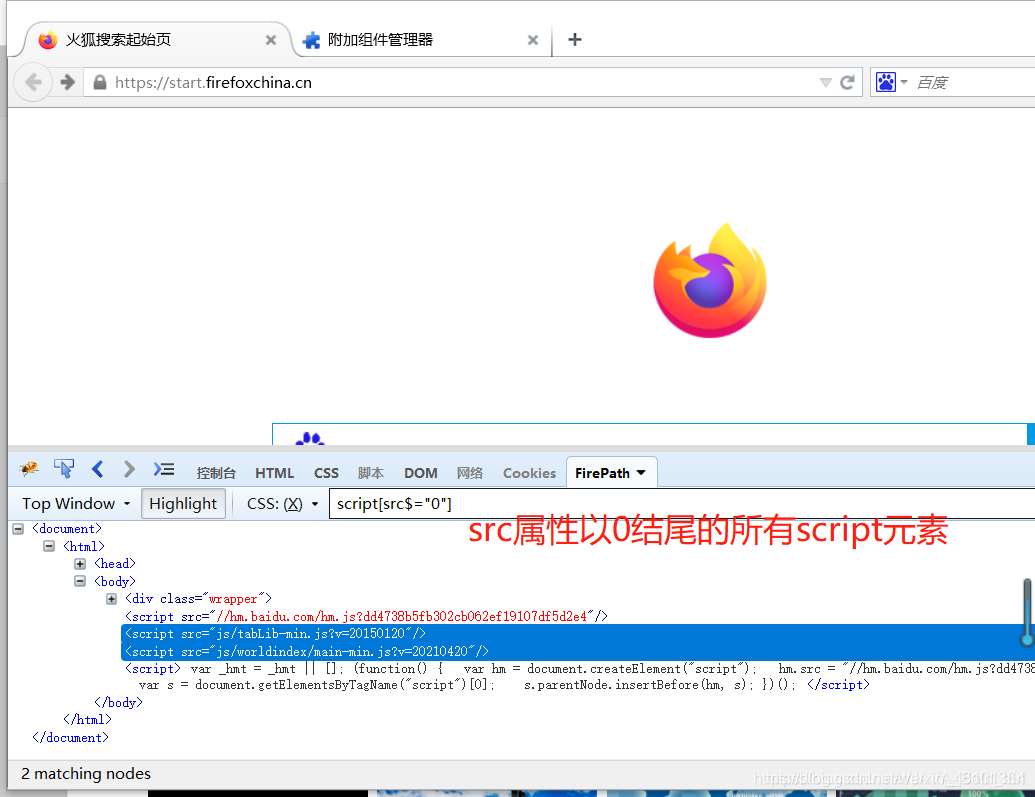This screenshot has height=797, width=1035.
Task: Activate the element inspector pointer icon
Action: pyautogui.click(x=64, y=469)
